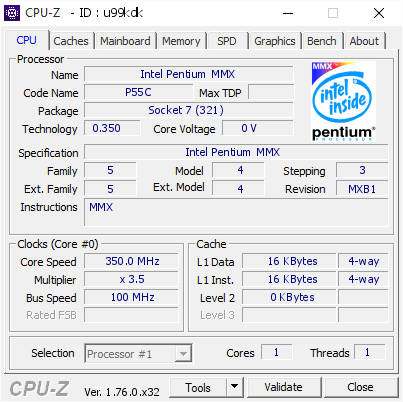Open the Bench tab
403x402 pixels.
tap(322, 41)
